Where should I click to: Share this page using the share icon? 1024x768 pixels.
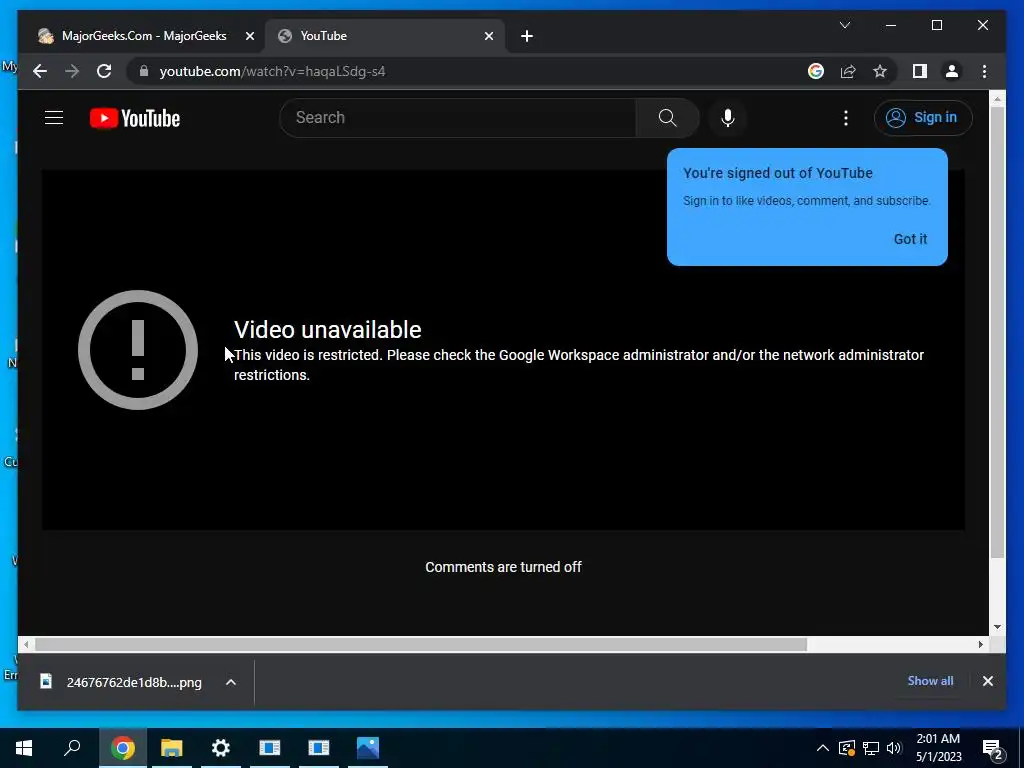click(x=848, y=71)
